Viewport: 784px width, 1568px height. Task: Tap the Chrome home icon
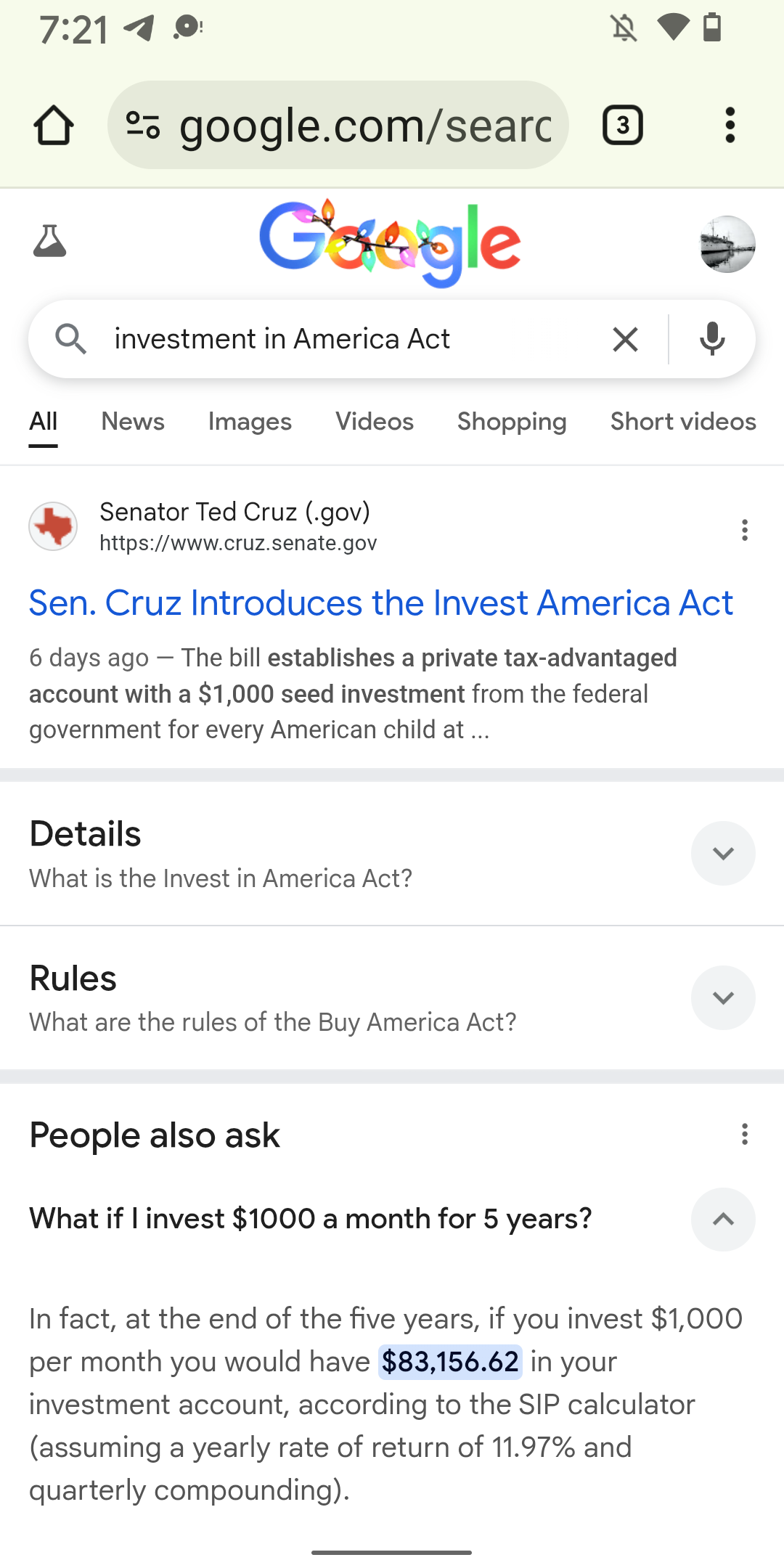54,125
